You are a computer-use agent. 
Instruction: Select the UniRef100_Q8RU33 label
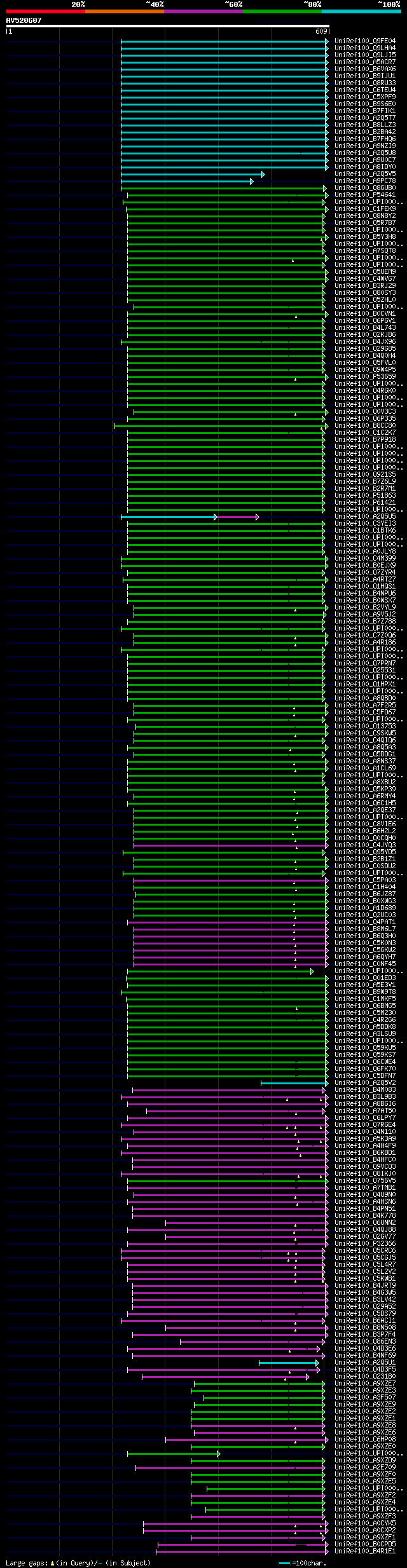coord(365,83)
